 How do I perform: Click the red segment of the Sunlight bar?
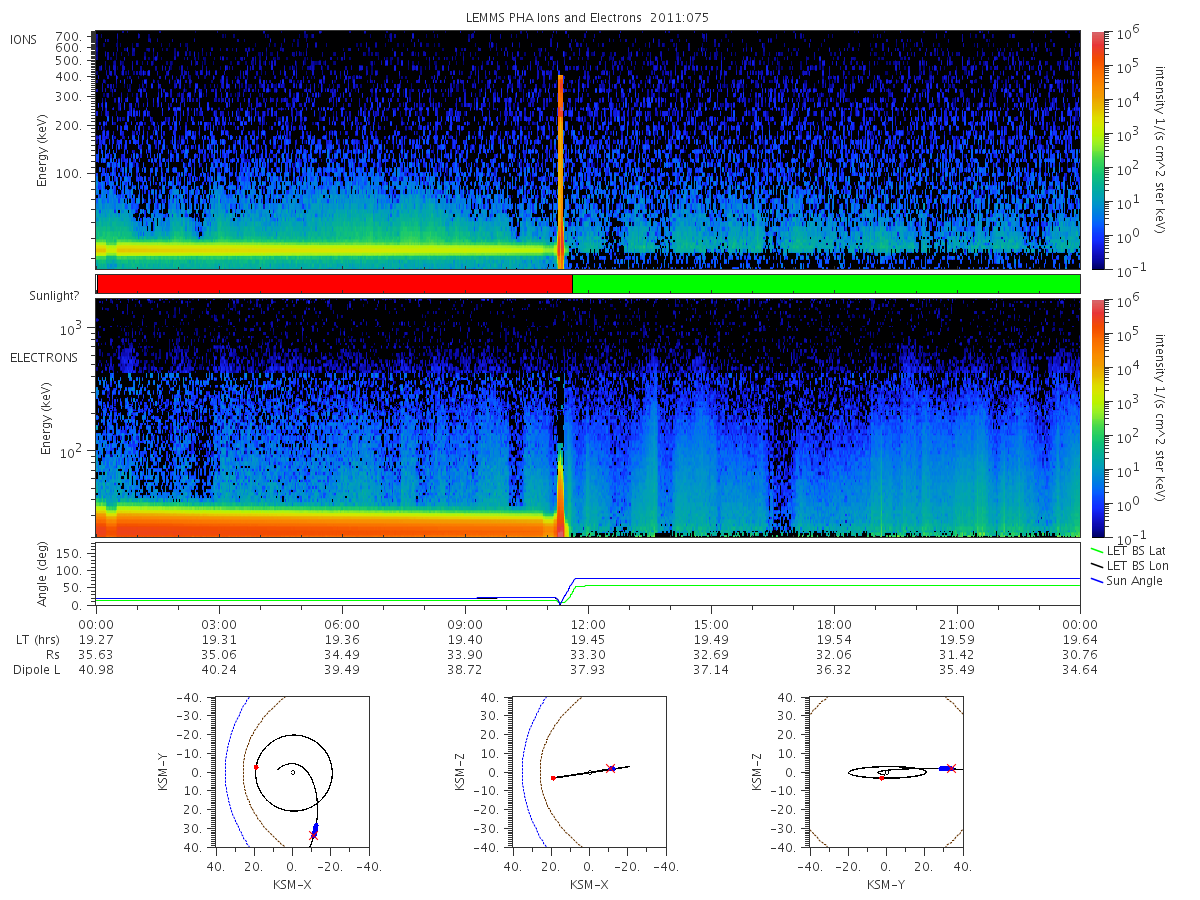(x=335, y=284)
